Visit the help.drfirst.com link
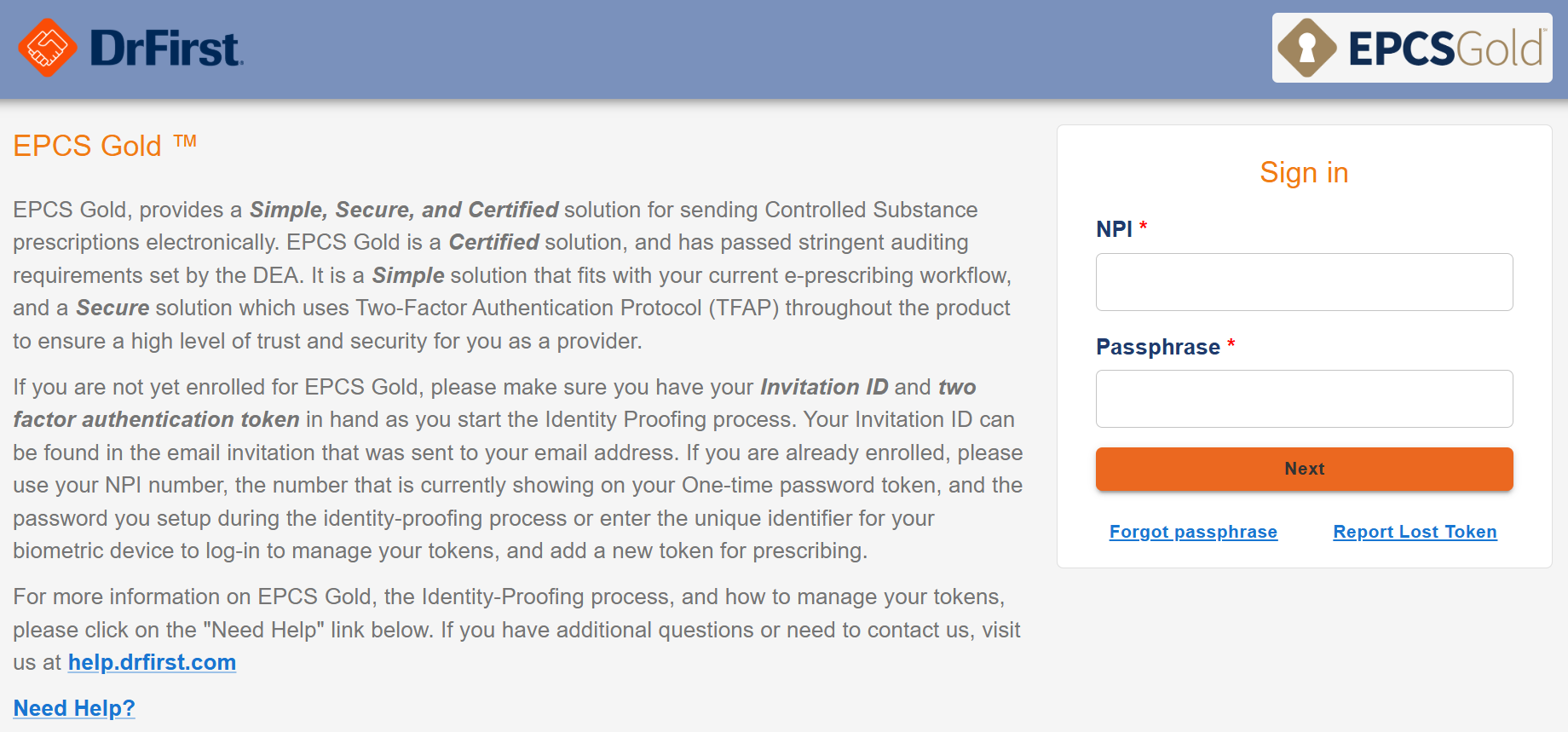Viewport: 1568px width, 732px height. click(x=152, y=662)
